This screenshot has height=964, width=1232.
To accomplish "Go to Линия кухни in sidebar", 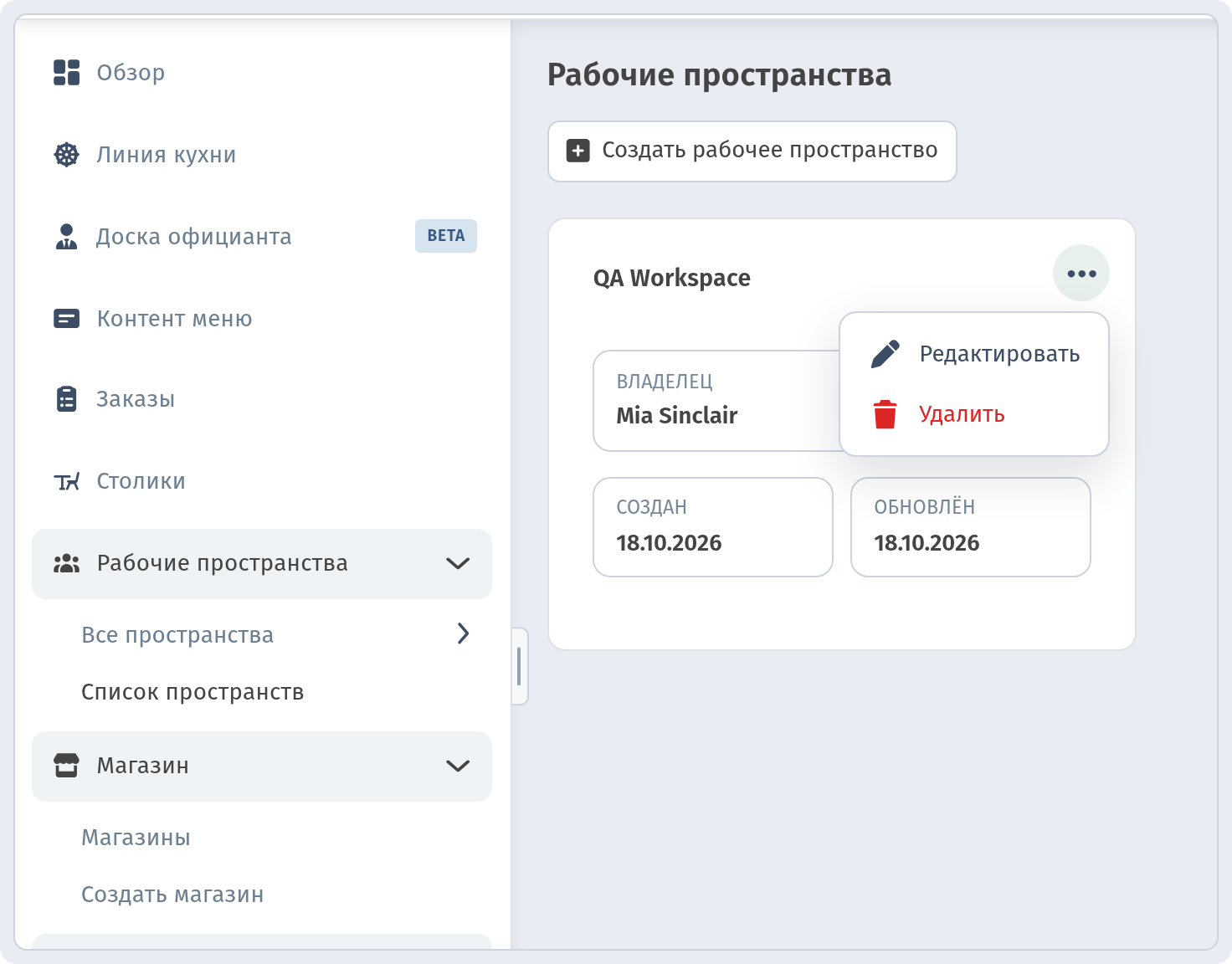I will (261, 155).
